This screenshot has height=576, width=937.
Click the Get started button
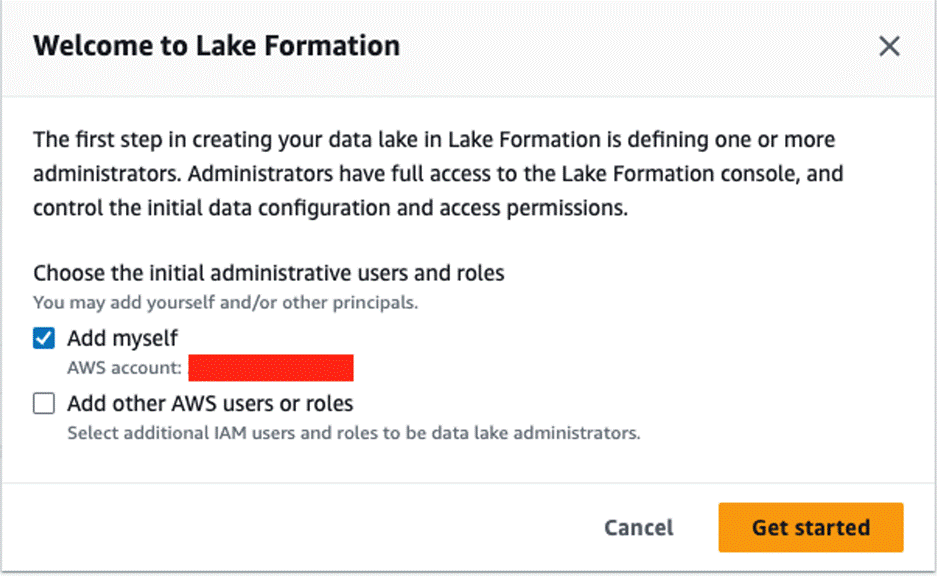810,527
